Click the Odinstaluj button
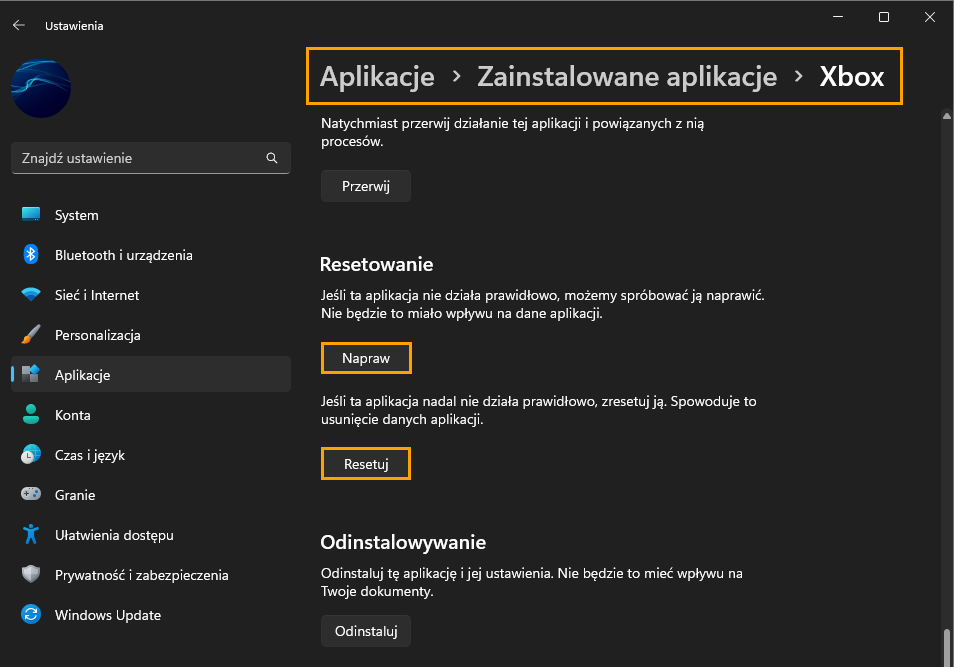The width and height of the screenshot is (954, 667). pos(366,631)
